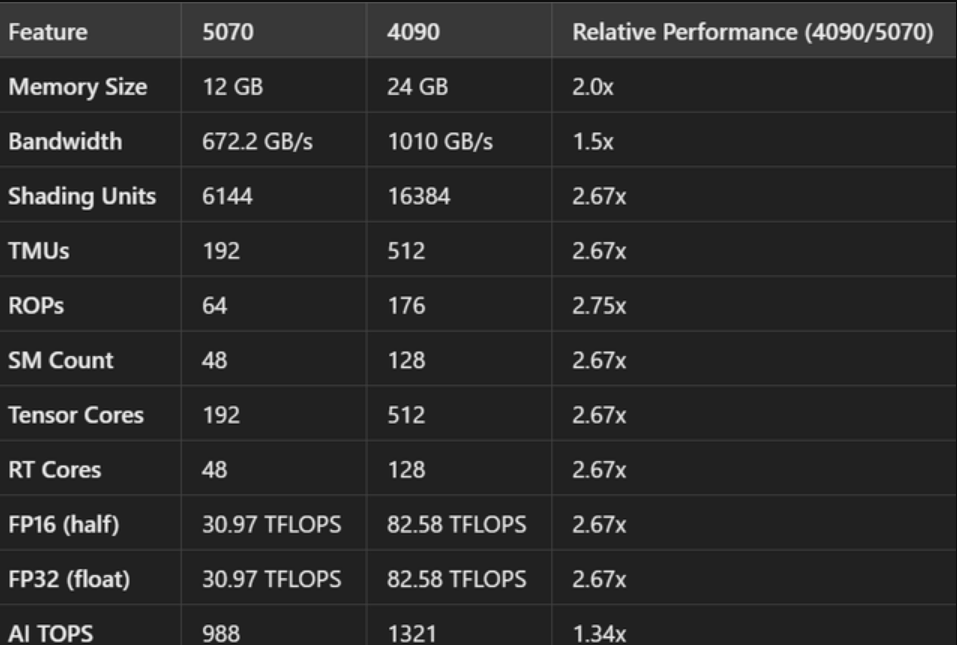Click the Relative Performance column header
957x645 pixels.
(x=752, y=32)
